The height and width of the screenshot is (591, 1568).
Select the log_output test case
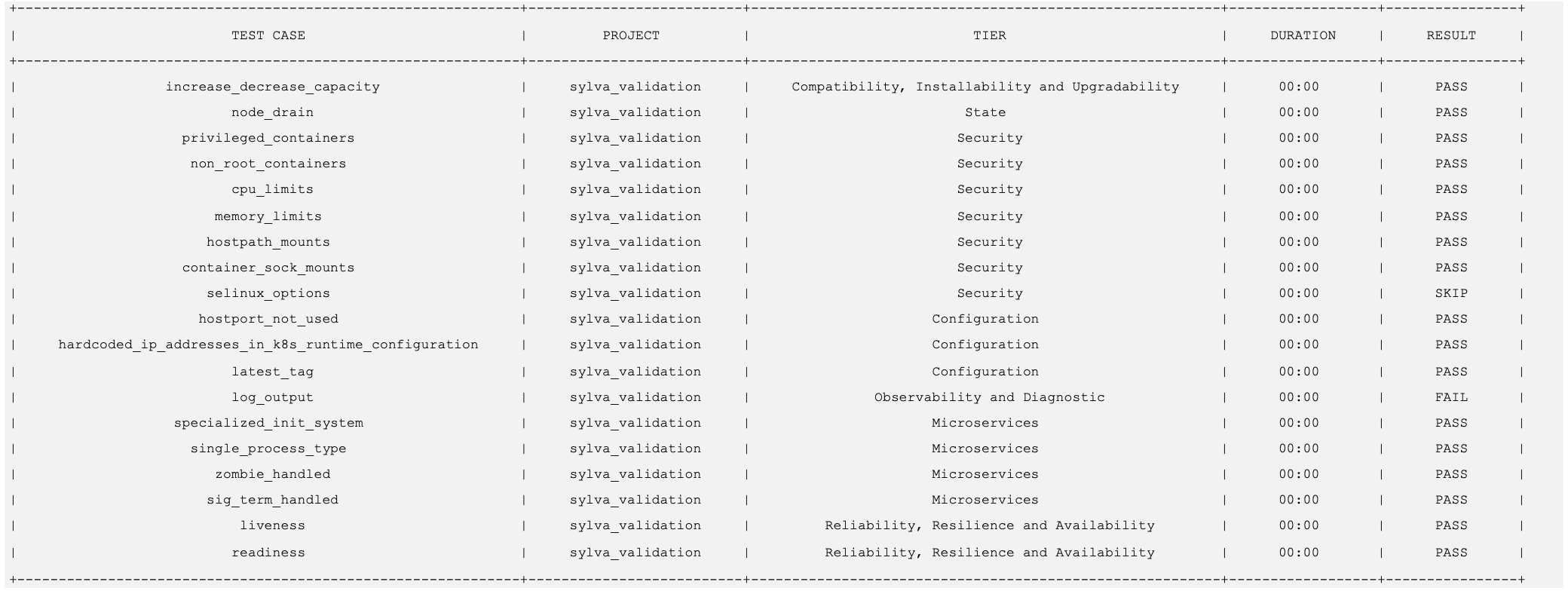(272, 397)
